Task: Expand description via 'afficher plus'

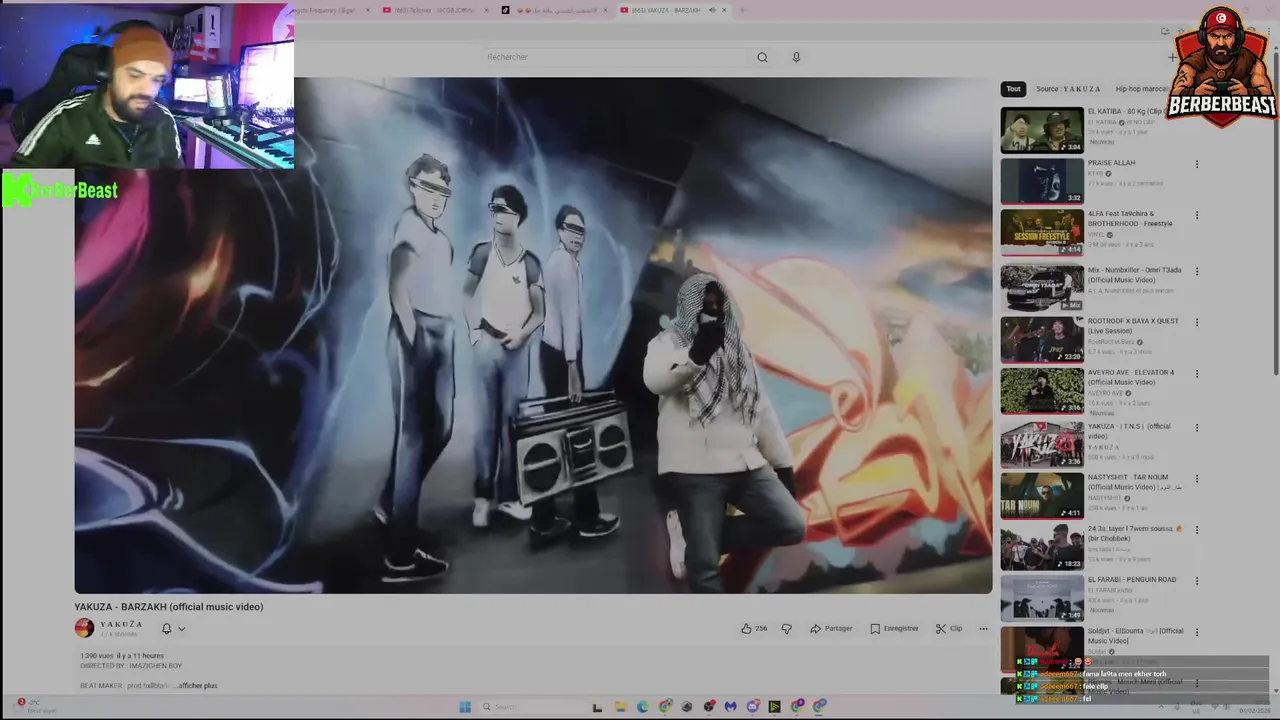Action: (x=197, y=686)
